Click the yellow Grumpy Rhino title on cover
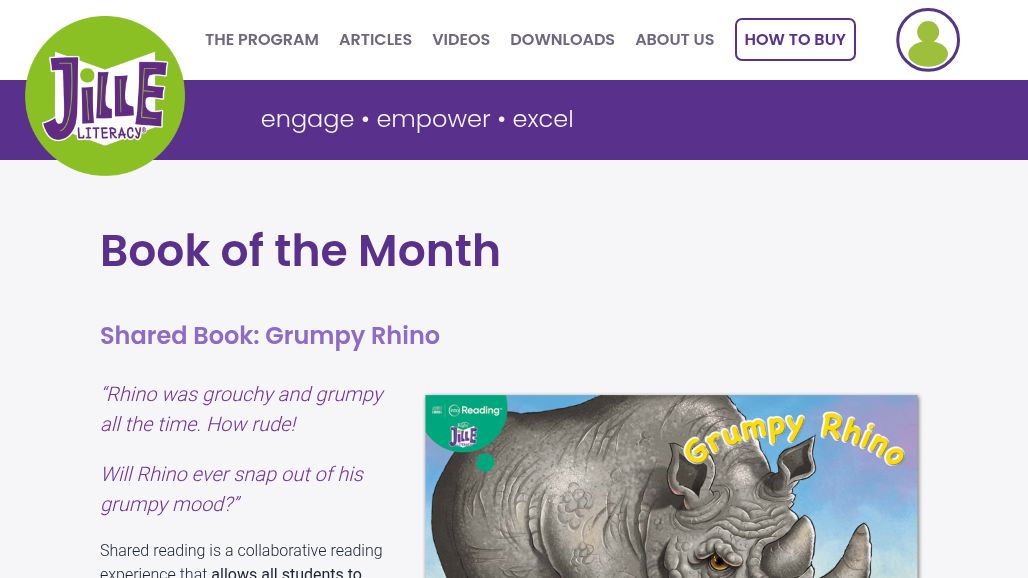Viewport: 1028px width, 578px height. (x=793, y=438)
